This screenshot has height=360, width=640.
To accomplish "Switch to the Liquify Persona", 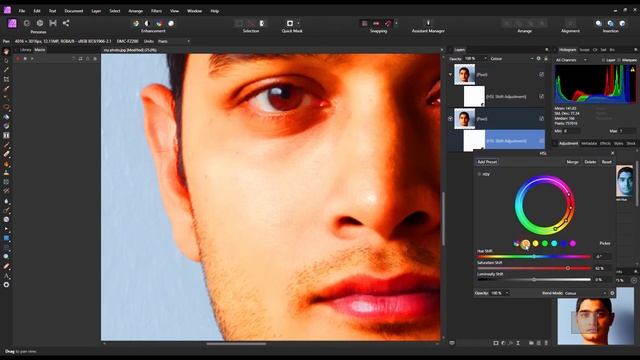I will click(x=27, y=23).
